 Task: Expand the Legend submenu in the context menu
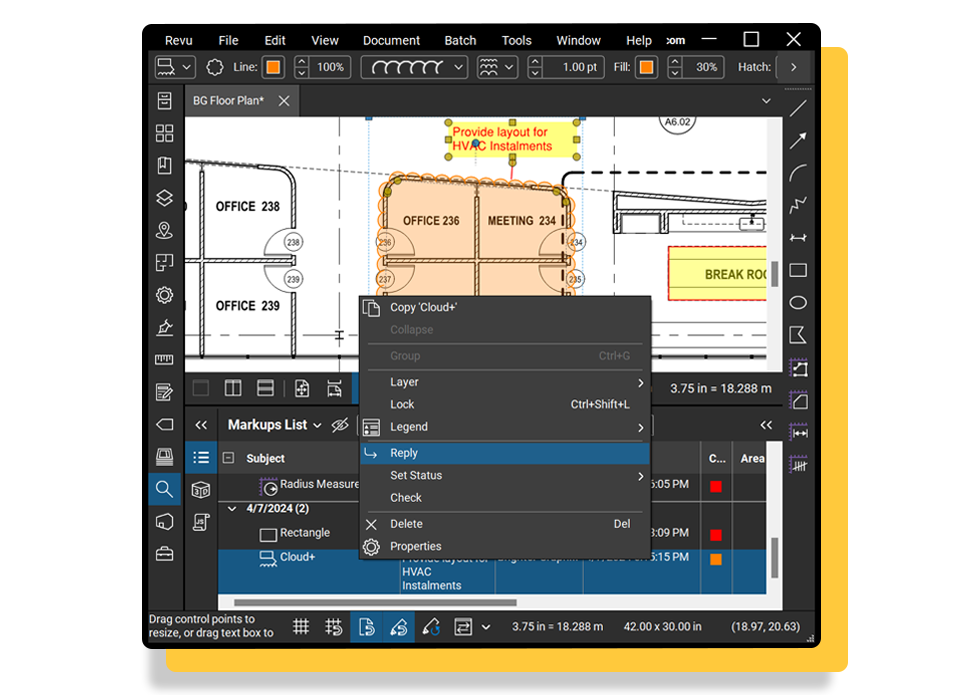coord(639,426)
